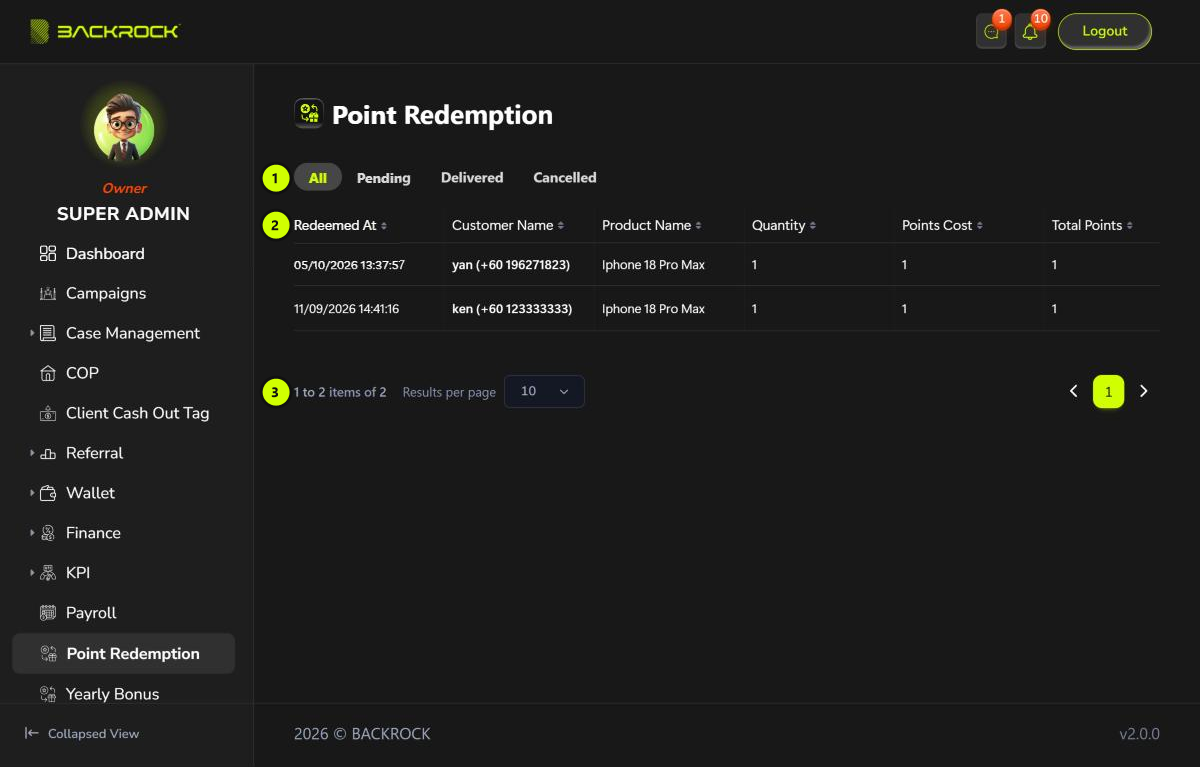1200x767 pixels.
Task: Open Client Cash Out Tag menu item
Action: point(138,414)
